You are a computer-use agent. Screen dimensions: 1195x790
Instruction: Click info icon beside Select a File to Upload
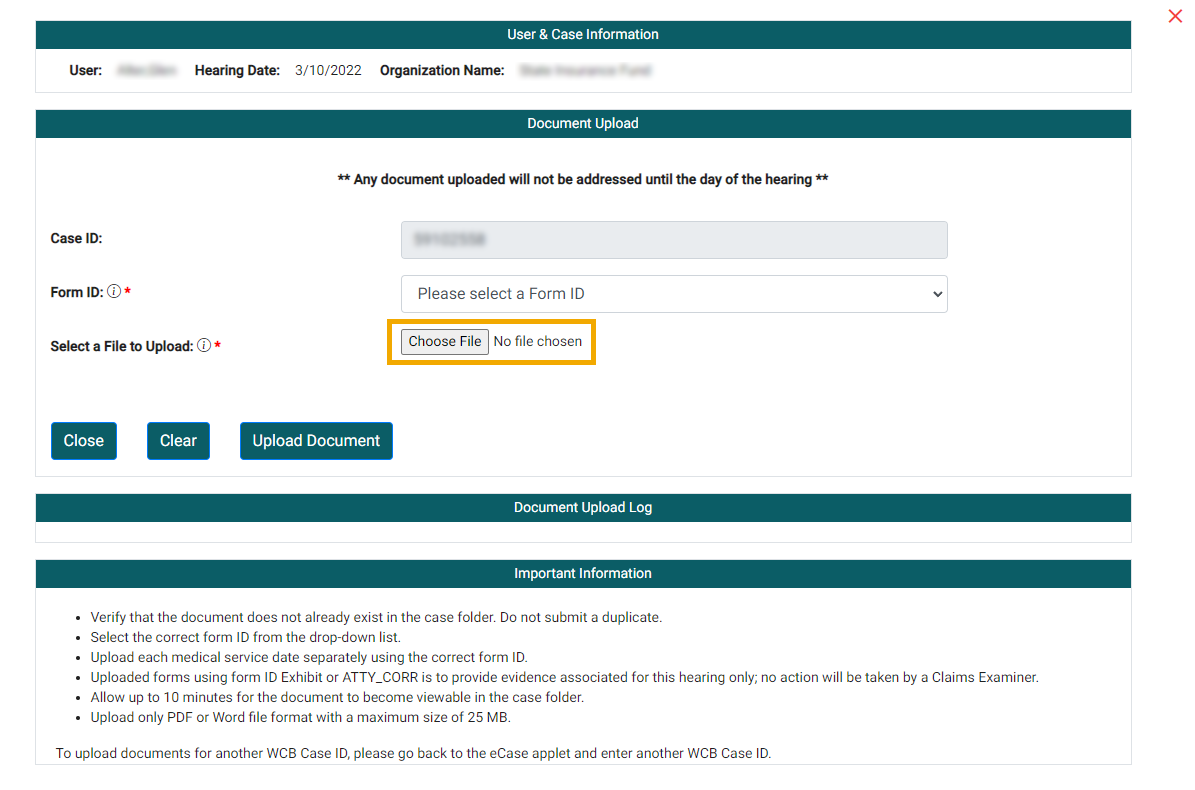tap(204, 346)
